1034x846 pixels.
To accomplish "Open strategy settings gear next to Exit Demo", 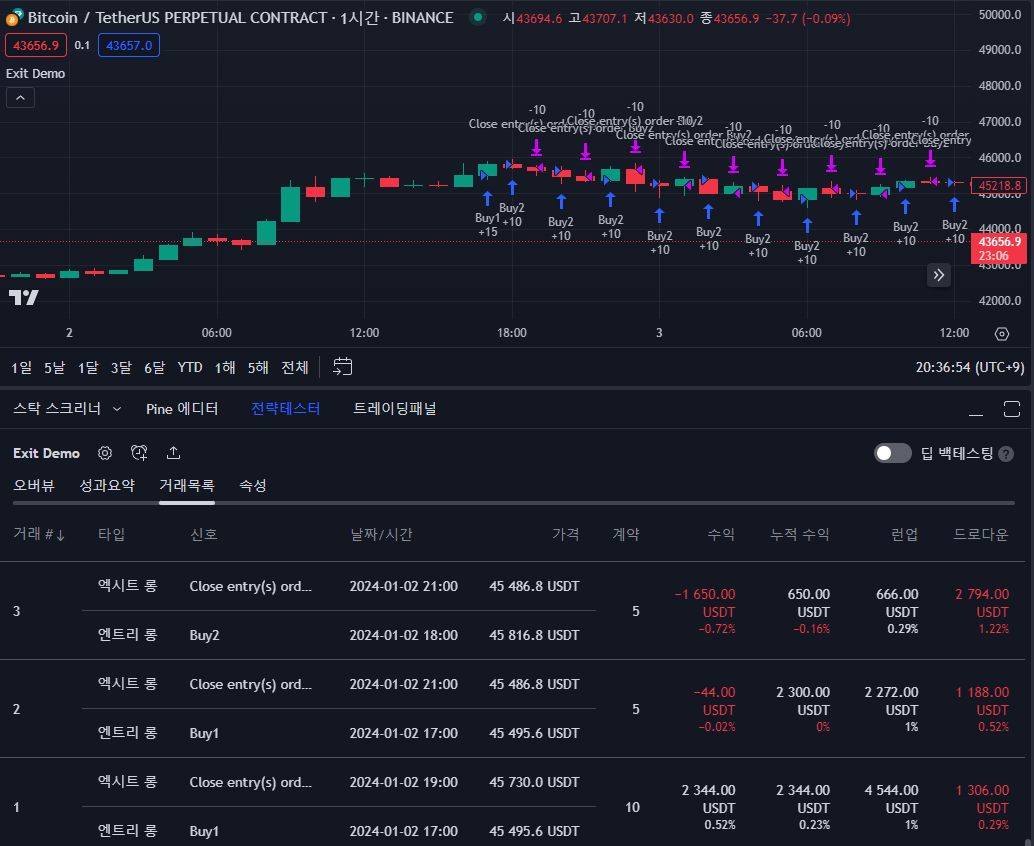I will 105,453.
